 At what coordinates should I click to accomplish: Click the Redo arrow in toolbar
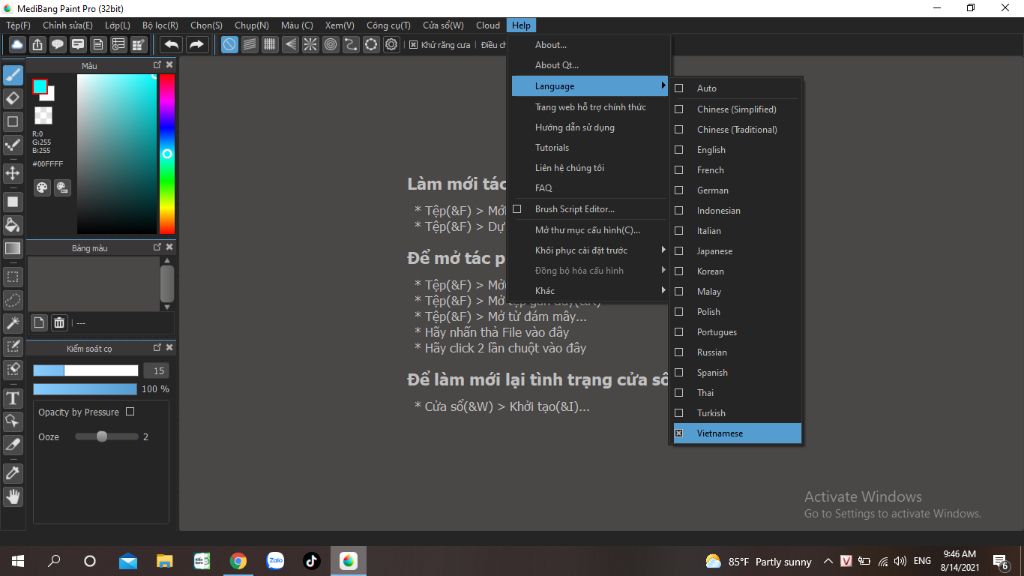click(196, 44)
